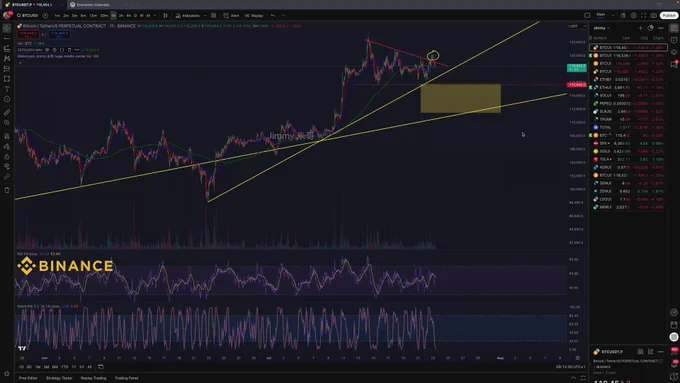Select the TOTAL row in watchlist
This screenshot has height=383, width=680.
(628, 128)
